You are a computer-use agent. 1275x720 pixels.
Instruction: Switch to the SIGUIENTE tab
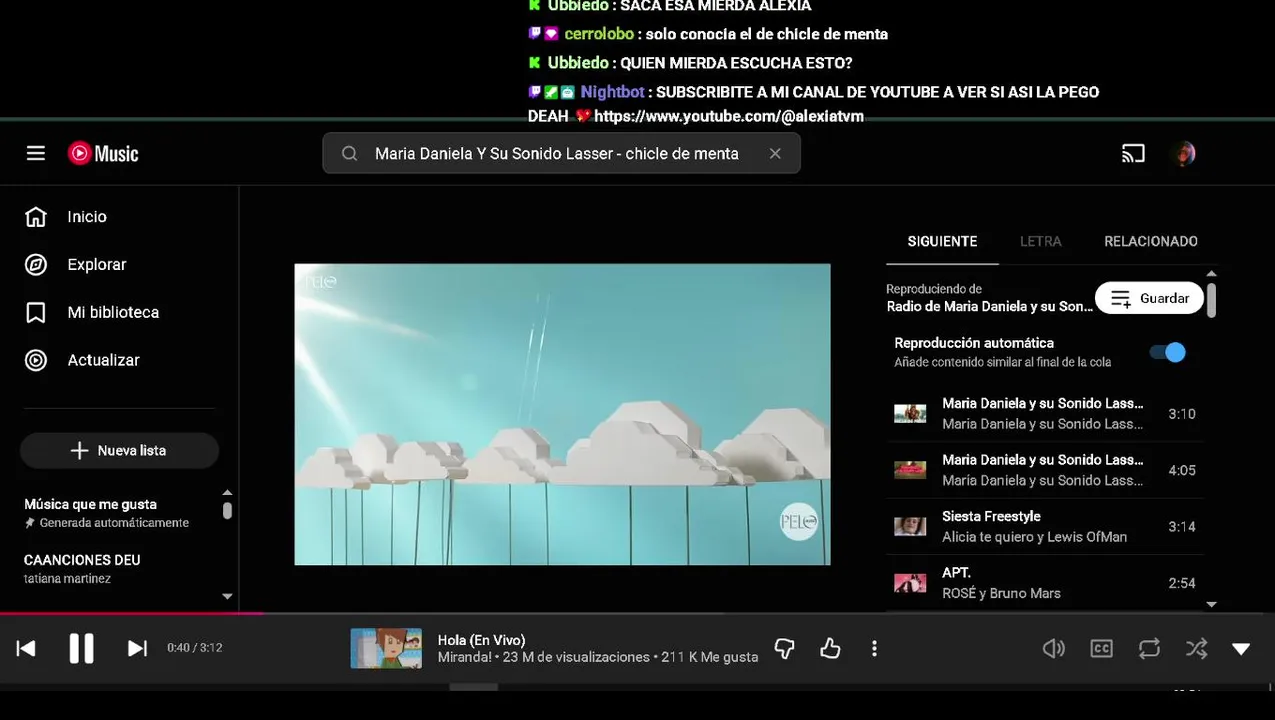tap(942, 241)
